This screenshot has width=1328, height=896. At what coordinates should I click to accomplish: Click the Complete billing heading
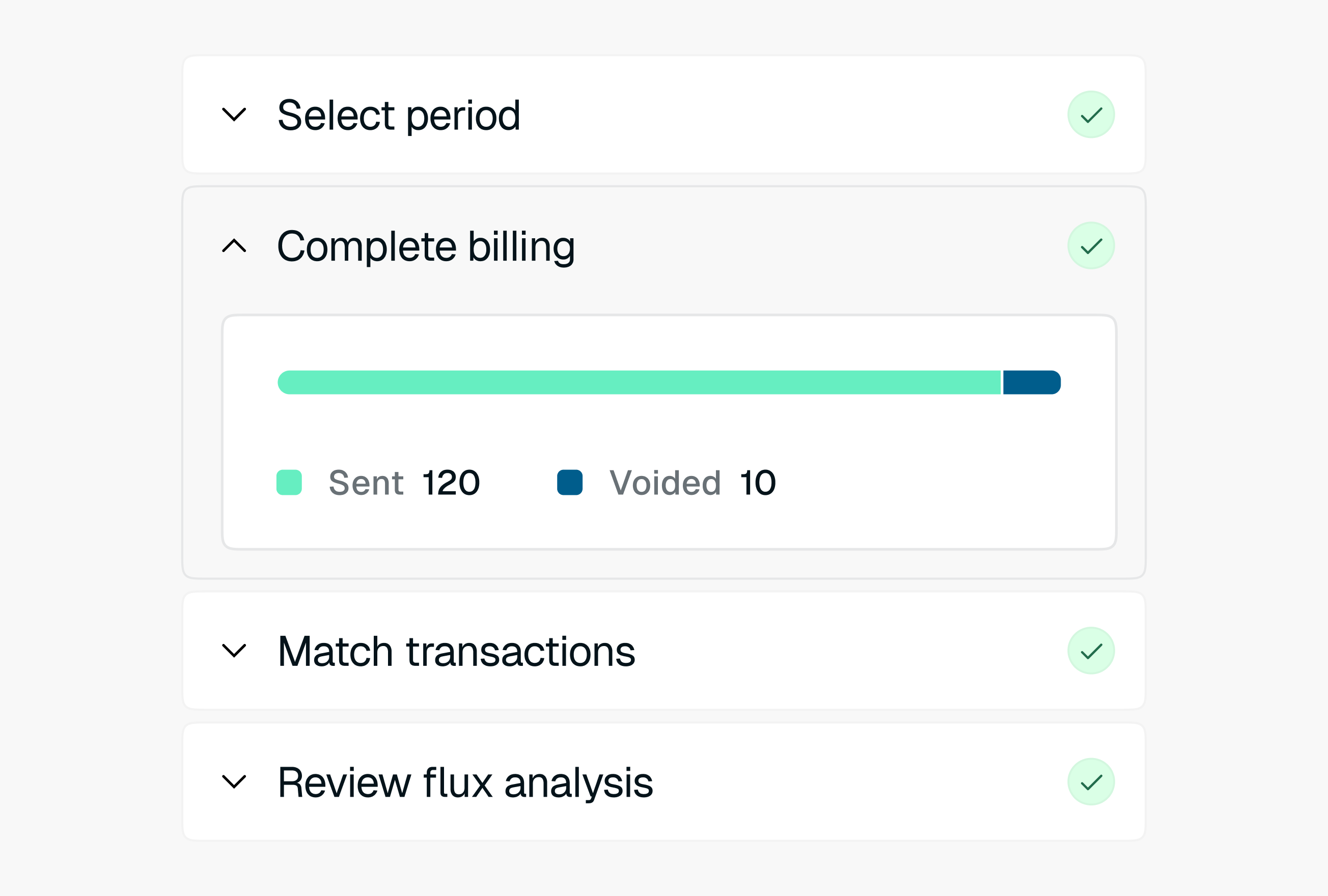(426, 247)
